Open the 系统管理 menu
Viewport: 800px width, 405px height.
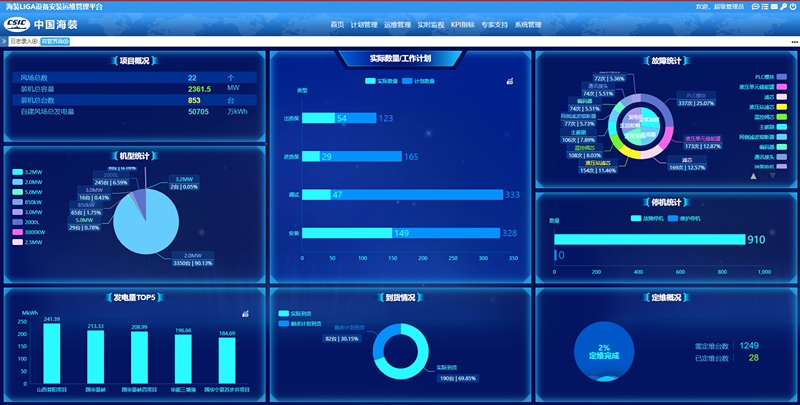tap(528, 24)
